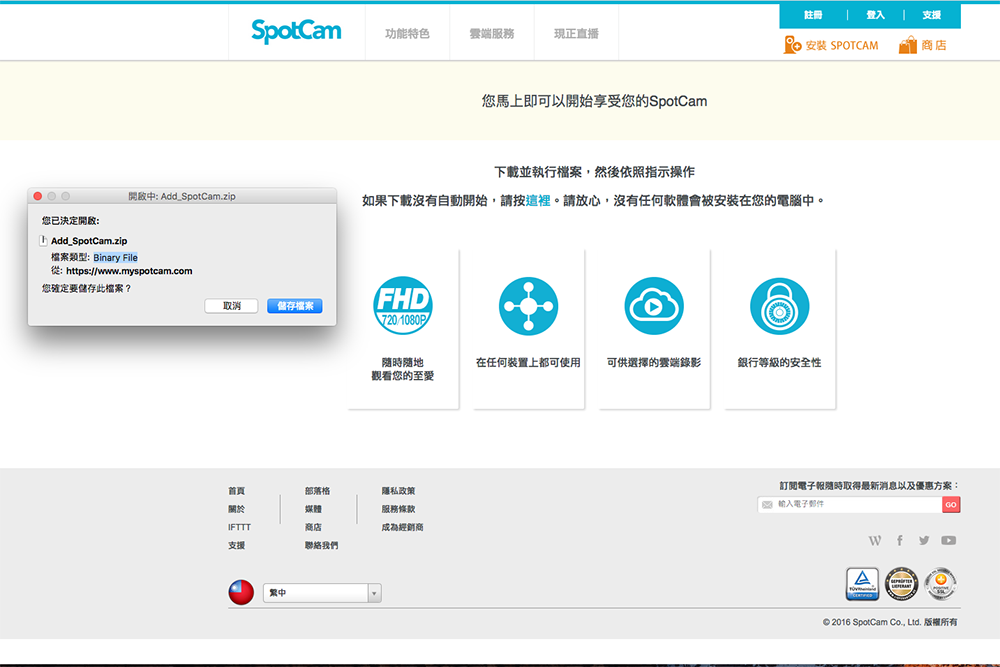This screenshot has width=1000, height=667.
Task: Click the bank-level security padlock icon
Action: tap(779, 307)
